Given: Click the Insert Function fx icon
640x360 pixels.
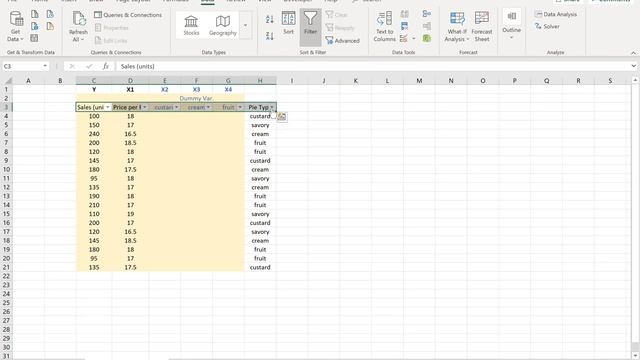Looking at the screenshot, I should click(105, 66).
